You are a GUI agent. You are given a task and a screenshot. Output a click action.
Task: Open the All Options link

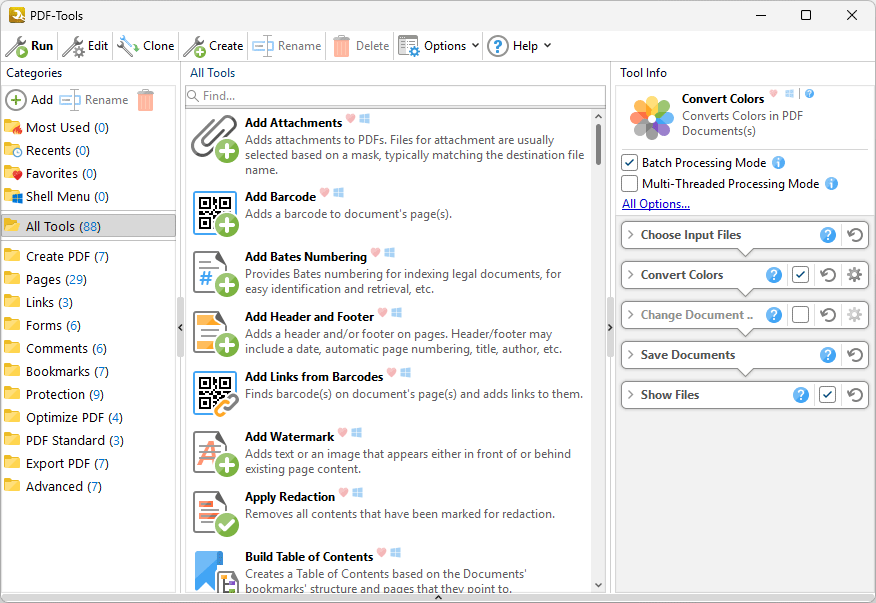(655, 204)
